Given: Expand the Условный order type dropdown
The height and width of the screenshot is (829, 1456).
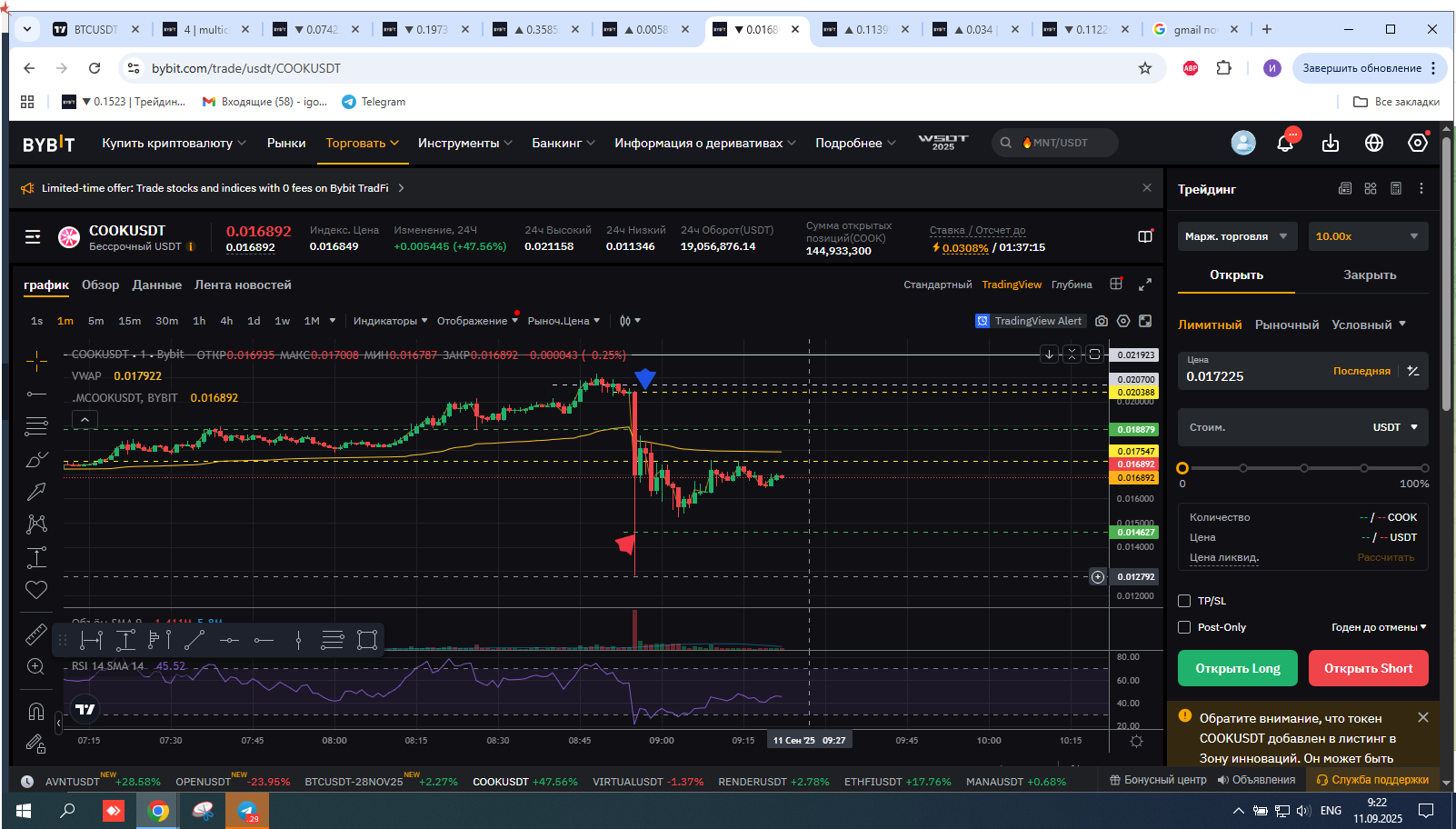Looking at the screenshot, I should [x=1369, y=325].
